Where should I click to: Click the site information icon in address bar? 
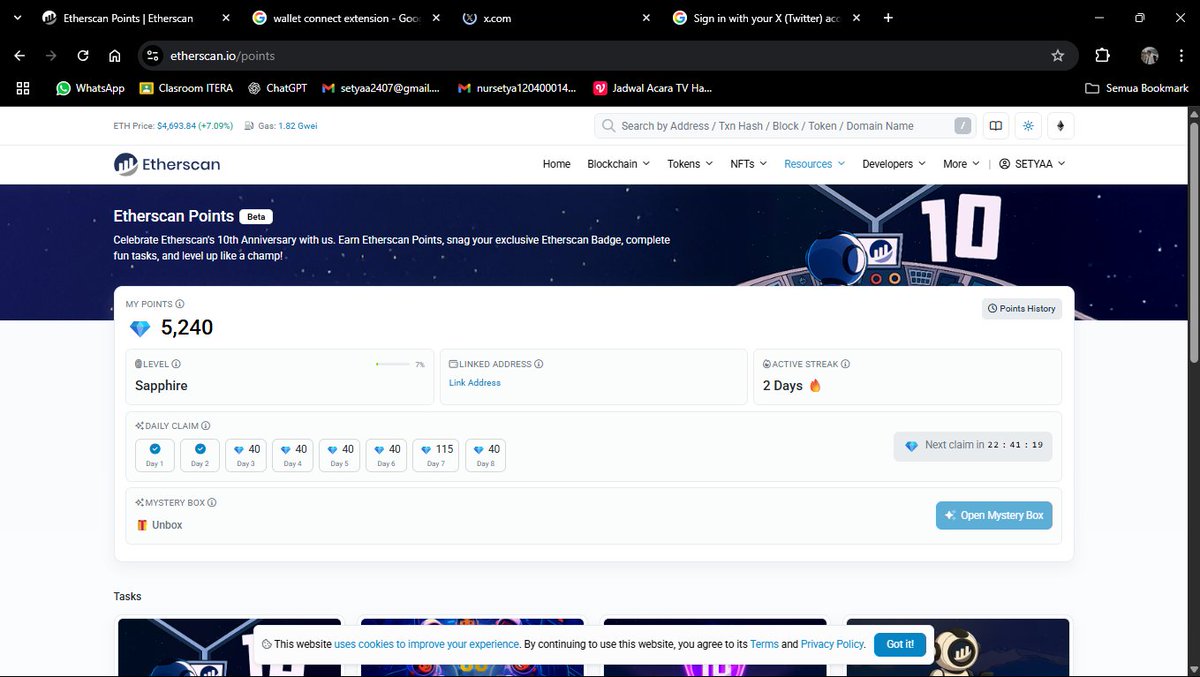[x=151, y=56]
